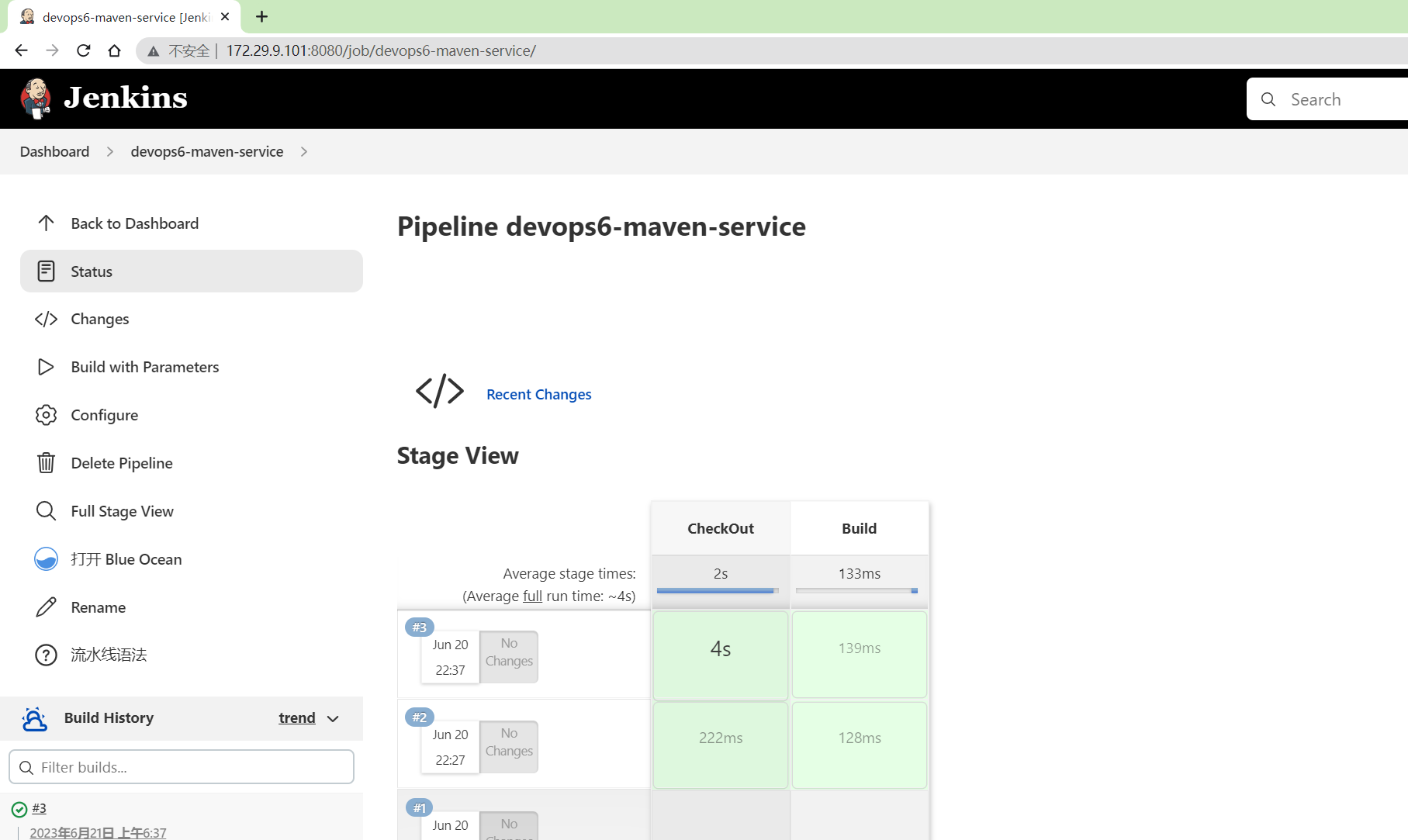1408x840 pixels.
Task: Click the Jenkins title text
Action: pos(126,98)
